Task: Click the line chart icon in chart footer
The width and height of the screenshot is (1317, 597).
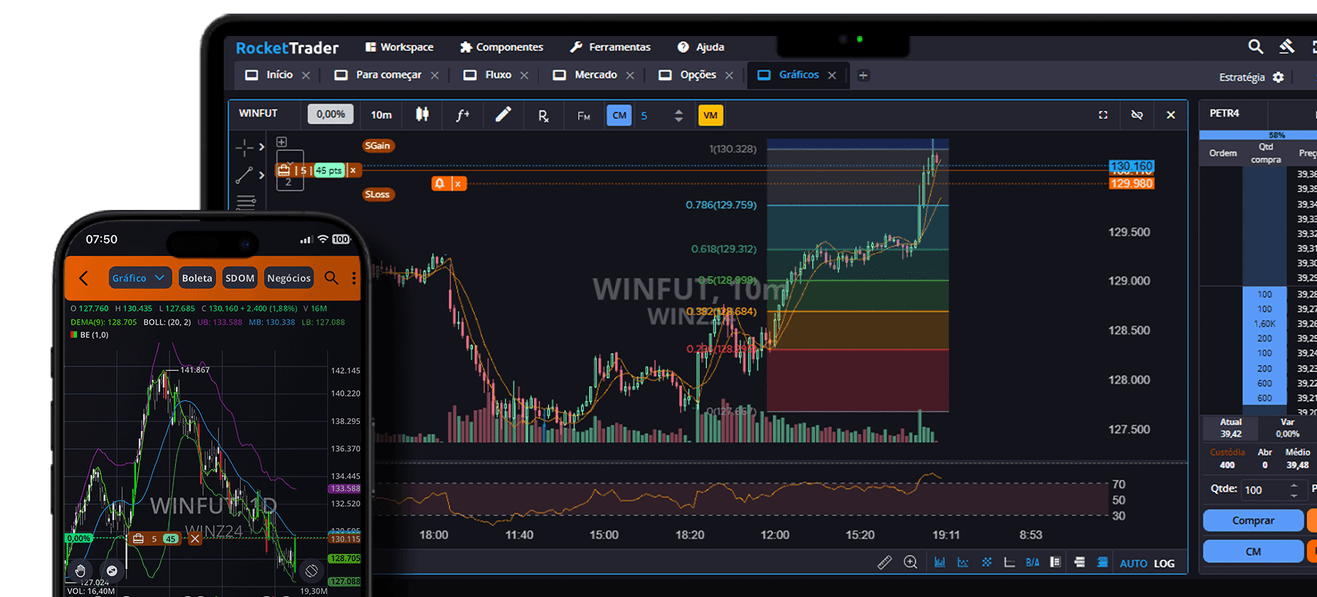Action: click(x=963, y=563)
